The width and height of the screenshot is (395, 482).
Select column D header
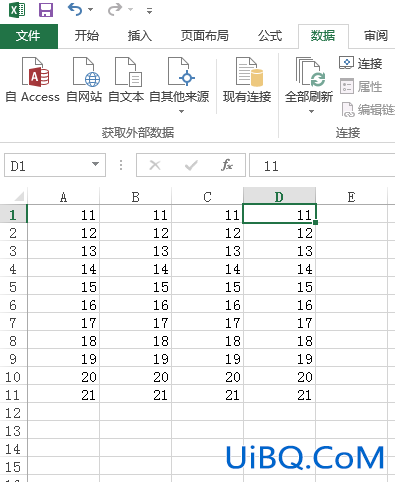(279, 197)
